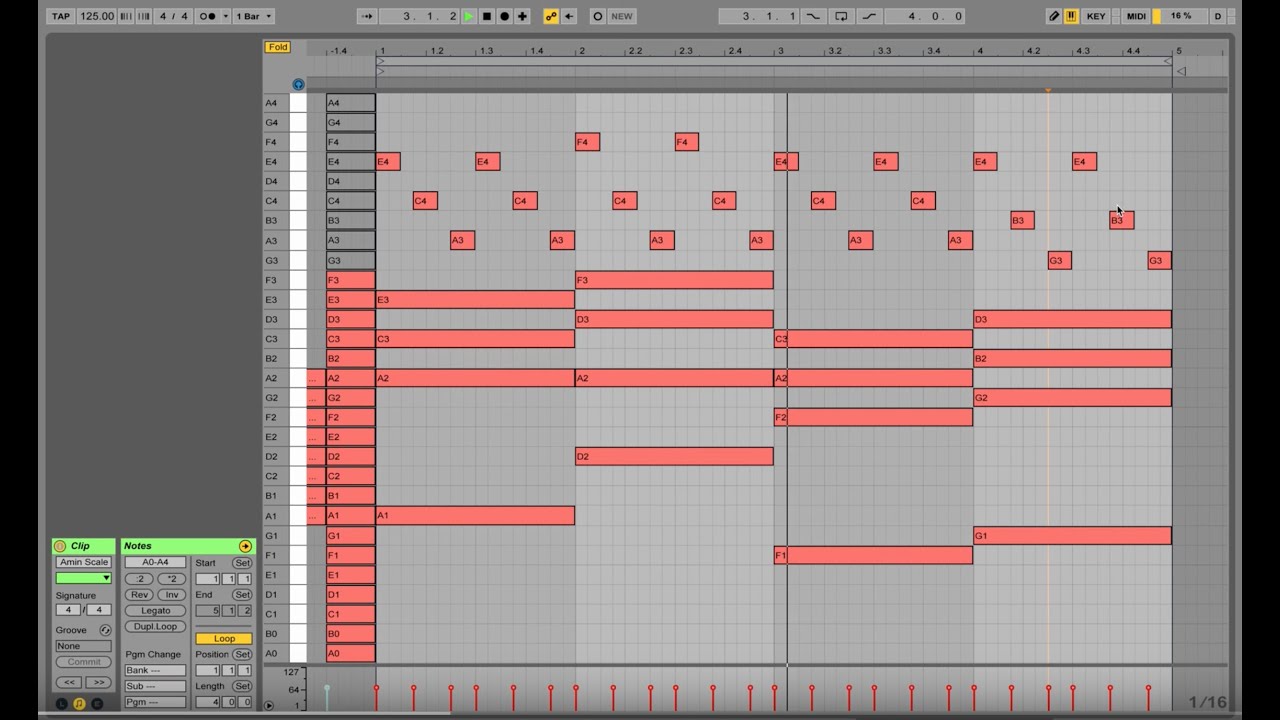Toggle the Follow arrow icon
The width and height of the screenshot is (1280, 720).
(x=367, y=16)
